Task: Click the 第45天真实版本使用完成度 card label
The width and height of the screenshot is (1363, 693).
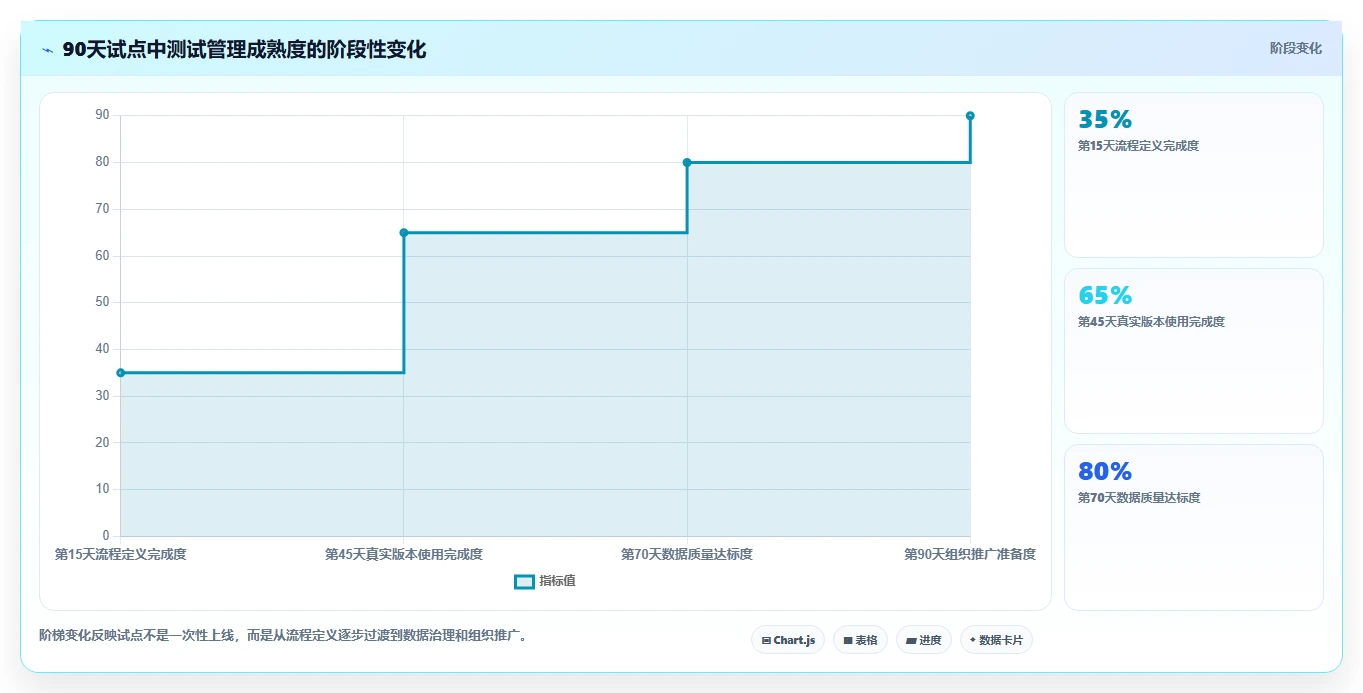Action: click(x=1151, y=322)
